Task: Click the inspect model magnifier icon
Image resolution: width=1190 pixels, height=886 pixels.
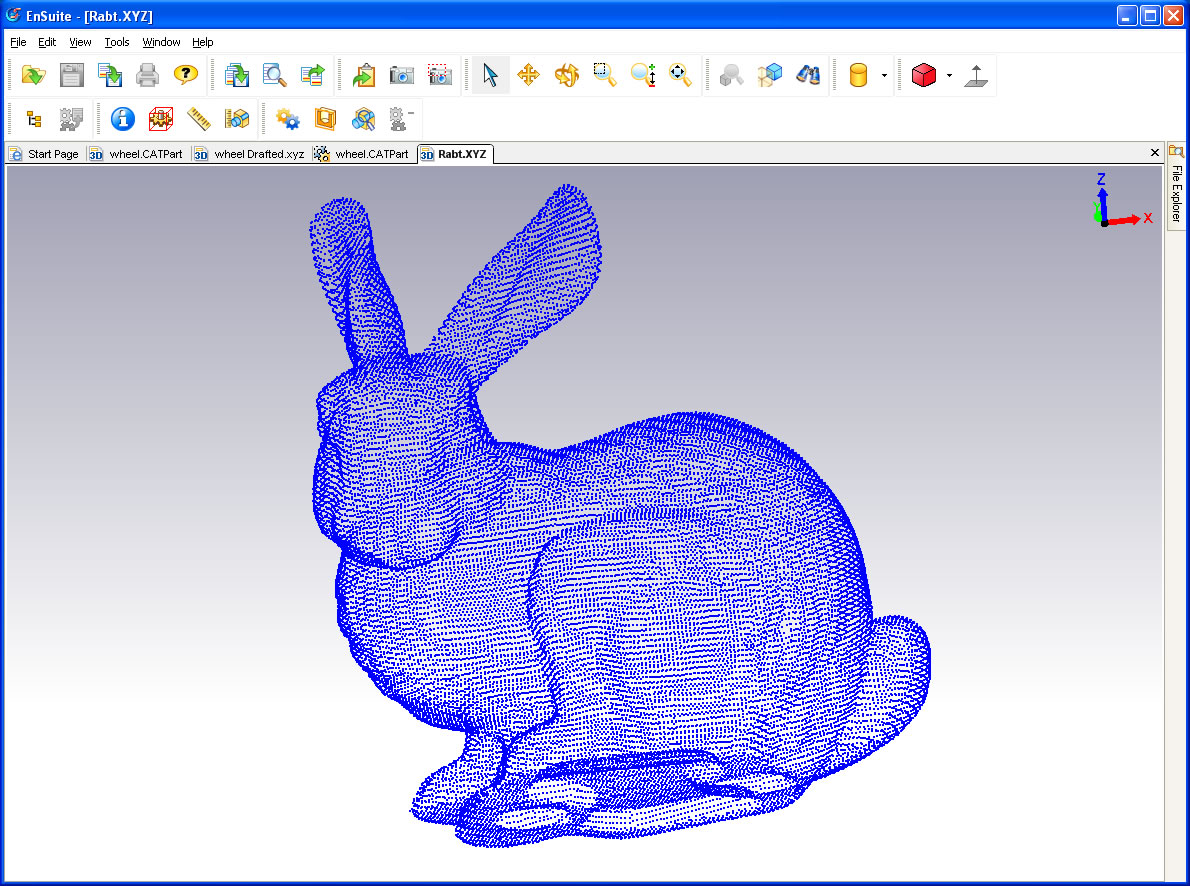Action: coord(364,119)
